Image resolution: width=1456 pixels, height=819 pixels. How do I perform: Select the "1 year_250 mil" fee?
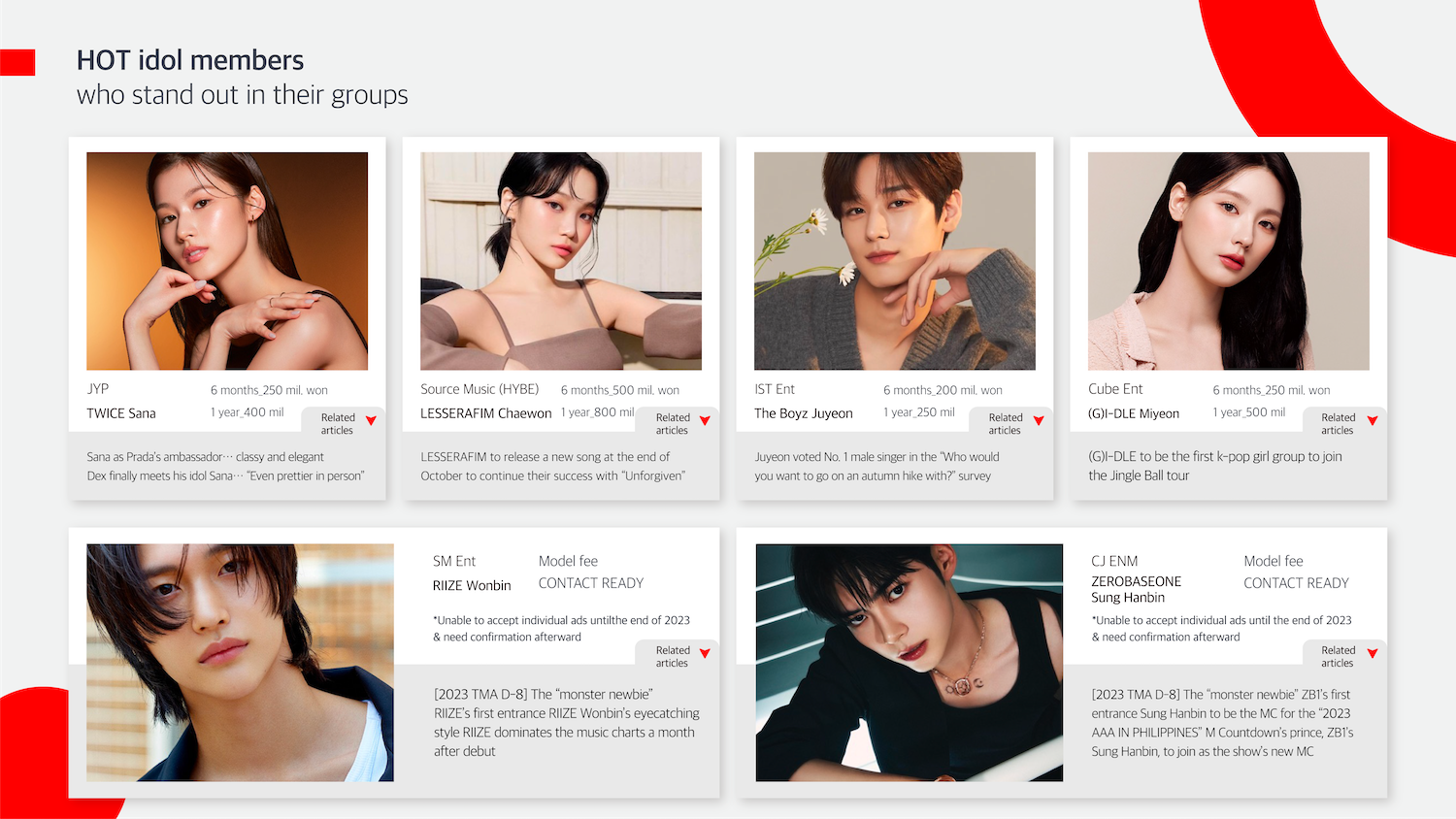point(919,412)
